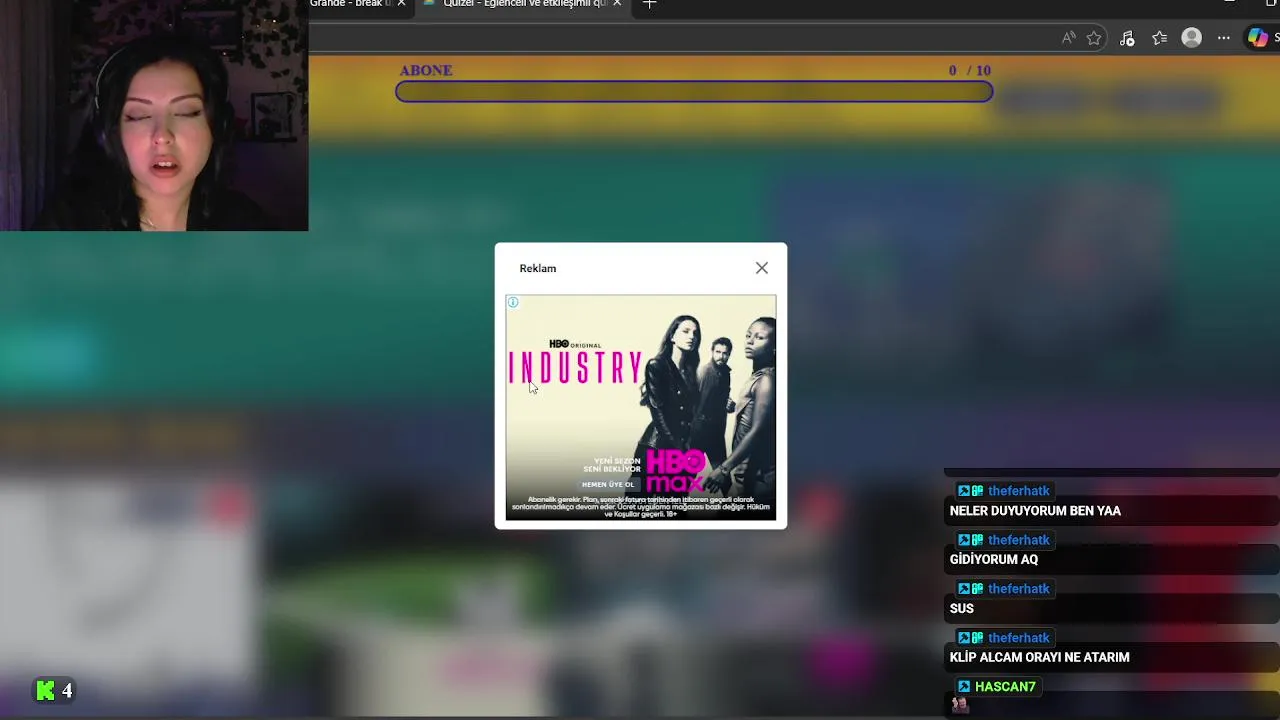Viewport: 1280px width, 720px height.
Task: Open the Favorites list icon
Action: coord(1159,38)
